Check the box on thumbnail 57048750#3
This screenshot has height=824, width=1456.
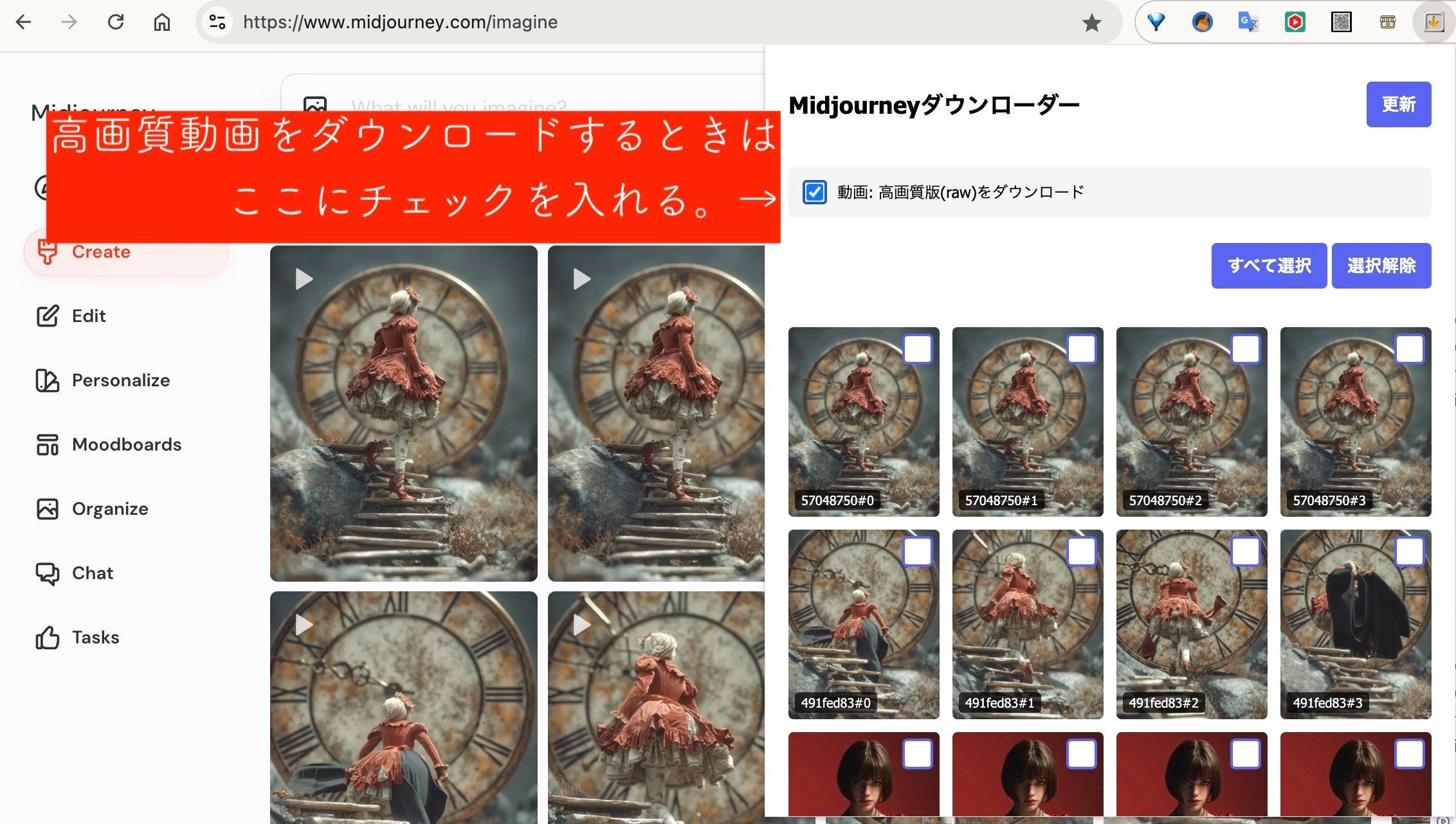click(1410, 350)
